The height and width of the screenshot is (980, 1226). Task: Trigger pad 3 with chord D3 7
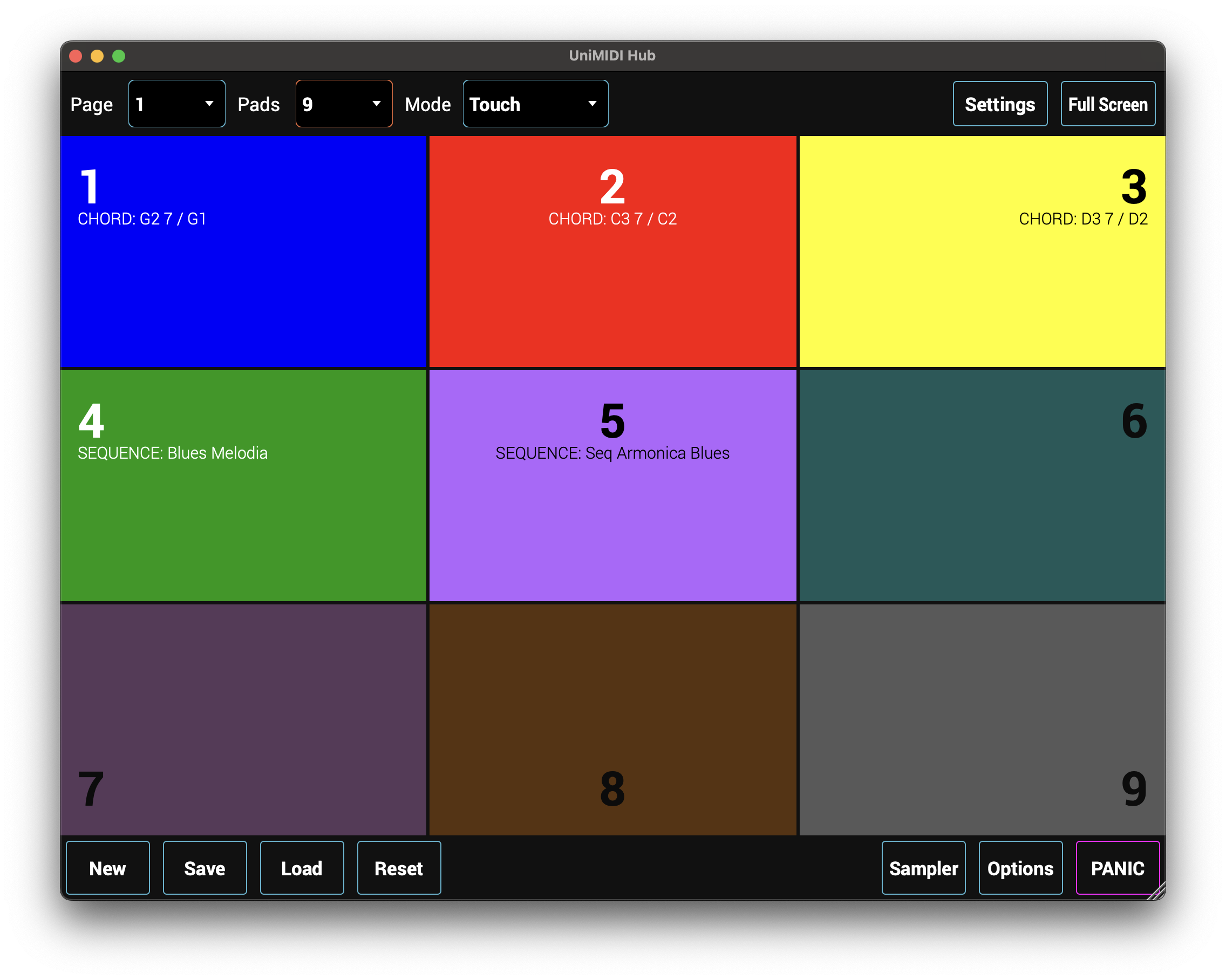point(981,250)
